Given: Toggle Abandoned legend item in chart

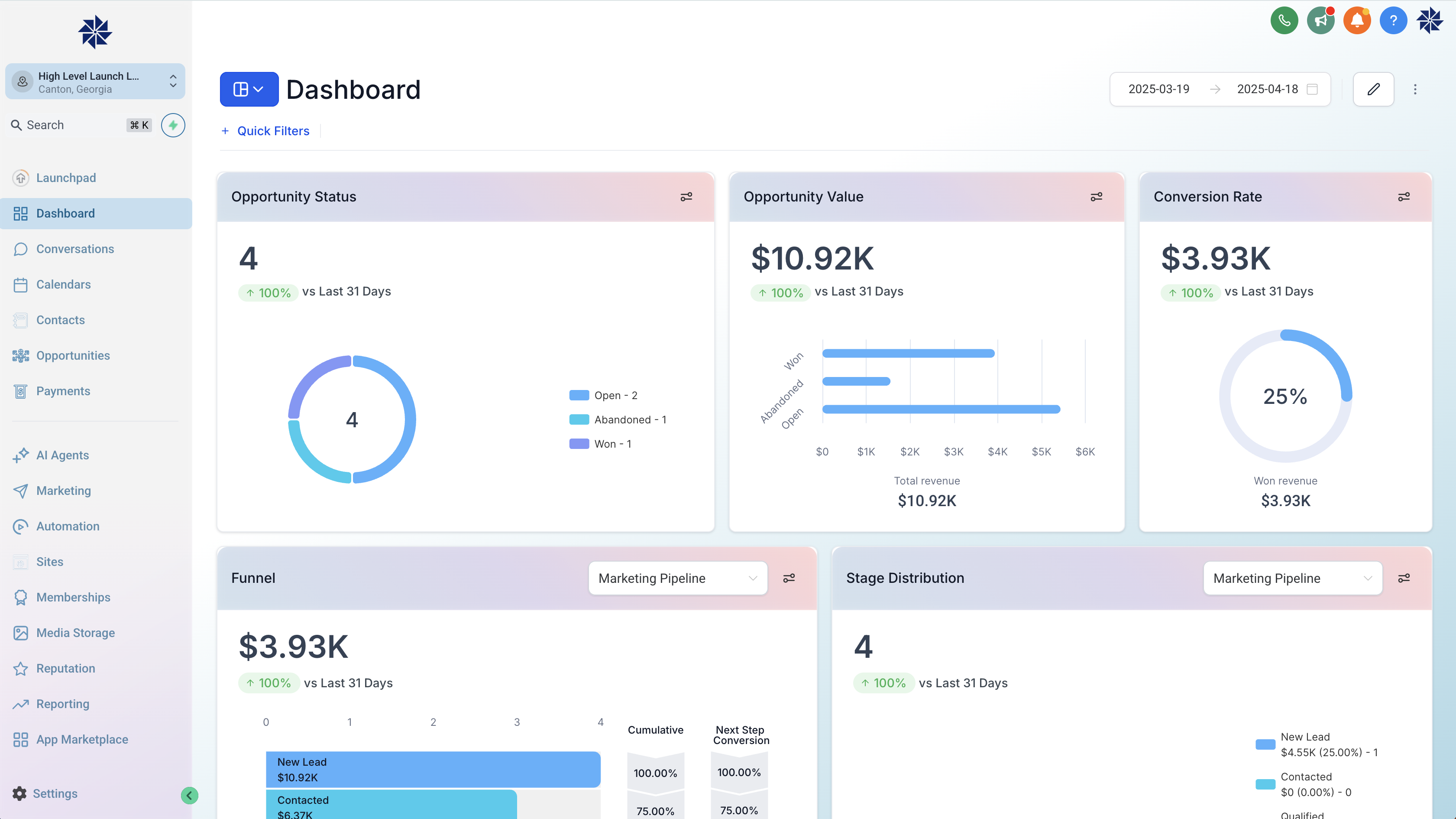Looking at the screenshot, I should tap(617, 419).
